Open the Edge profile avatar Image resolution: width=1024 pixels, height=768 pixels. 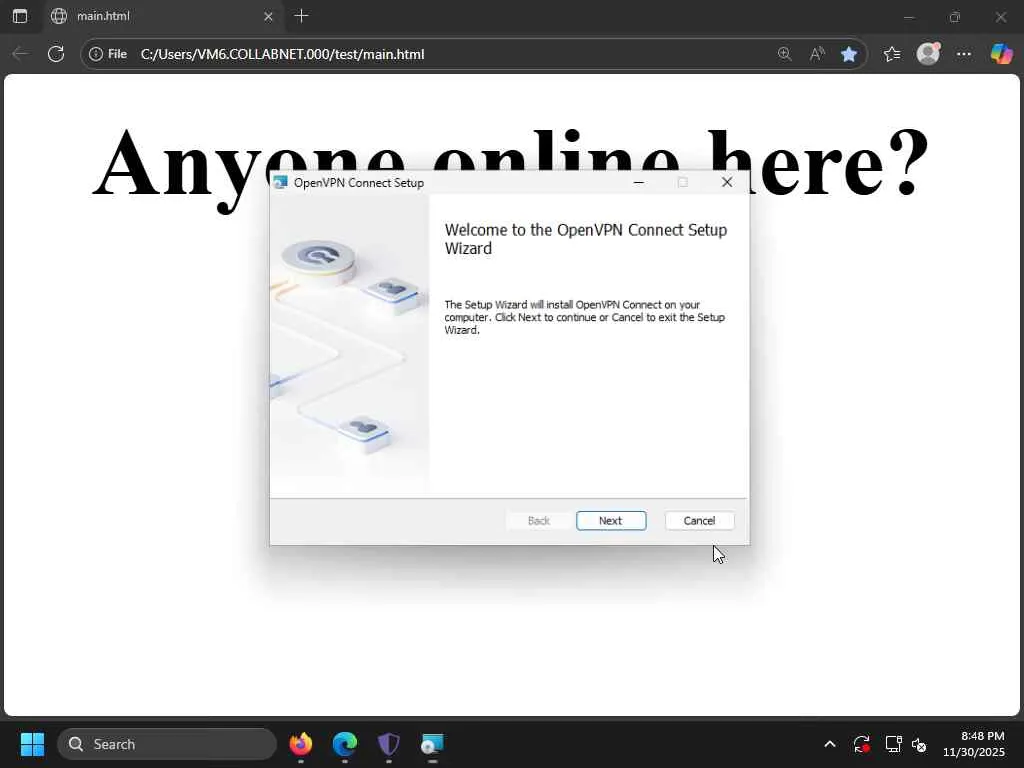[x=928, y=54]
